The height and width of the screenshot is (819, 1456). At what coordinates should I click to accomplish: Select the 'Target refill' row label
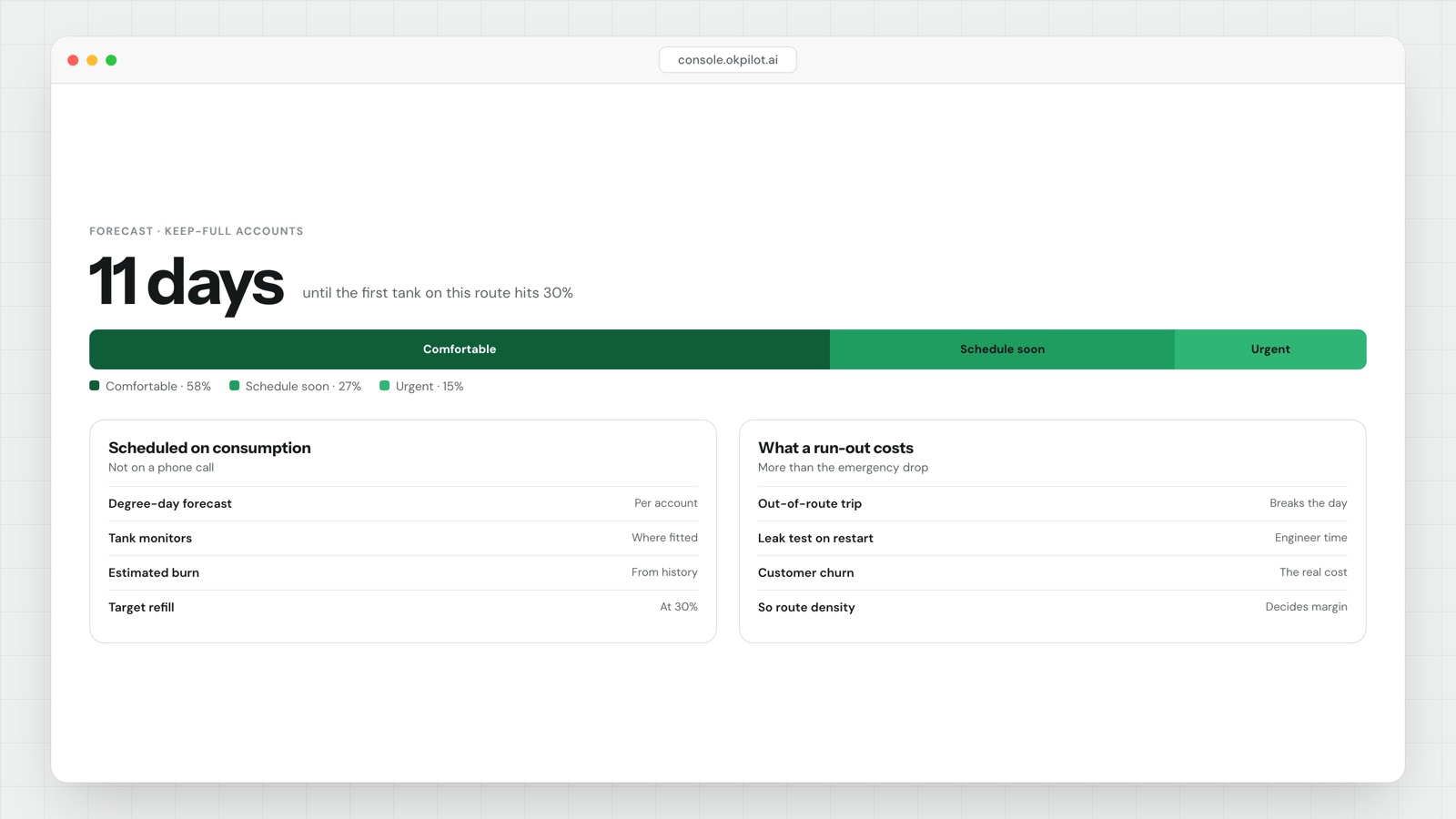click(141, 608)
